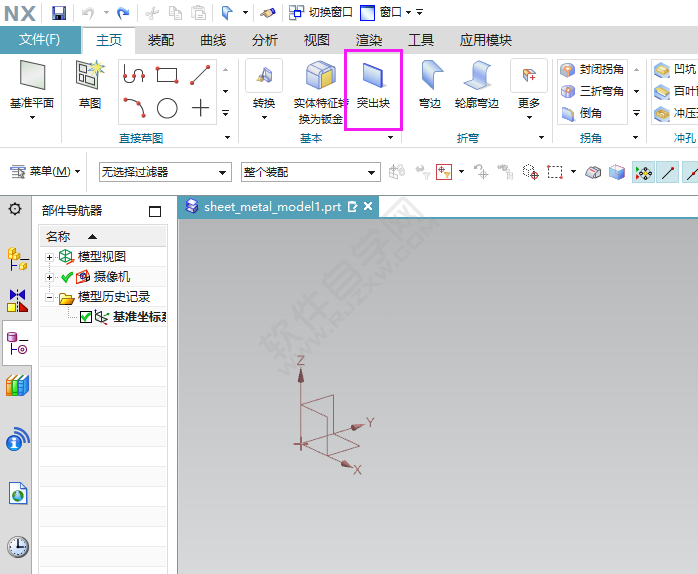Viewport: 698px width, 574px height.
Task: Click the Copy icon in top toolbar
Action: (175, 13)
